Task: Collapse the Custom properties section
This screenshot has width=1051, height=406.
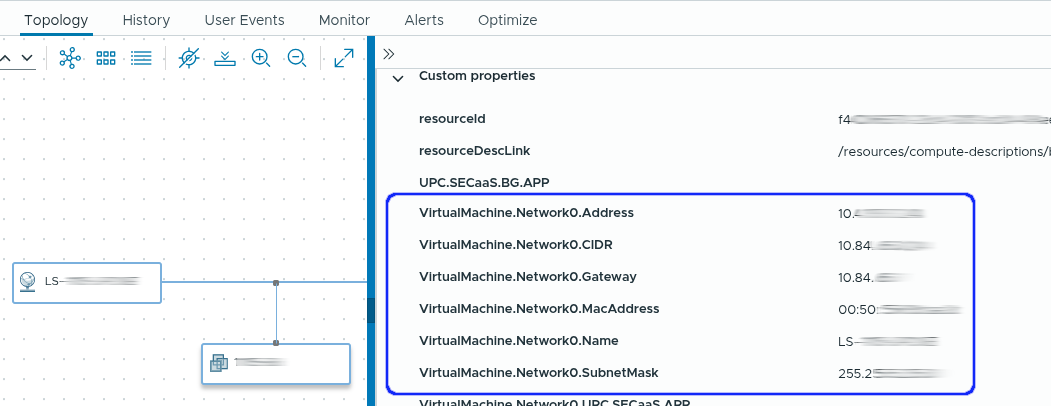Action: tap(398, 77)
